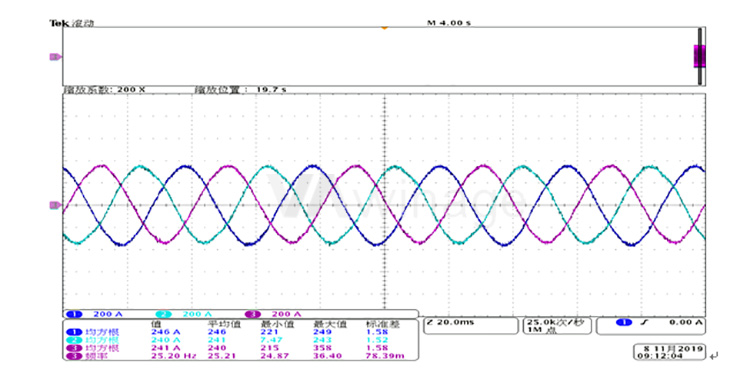Click the blue channel 1 badge beside 200 A
The image size is (750, 376).
pyautogui.click(x=75, y=314)
